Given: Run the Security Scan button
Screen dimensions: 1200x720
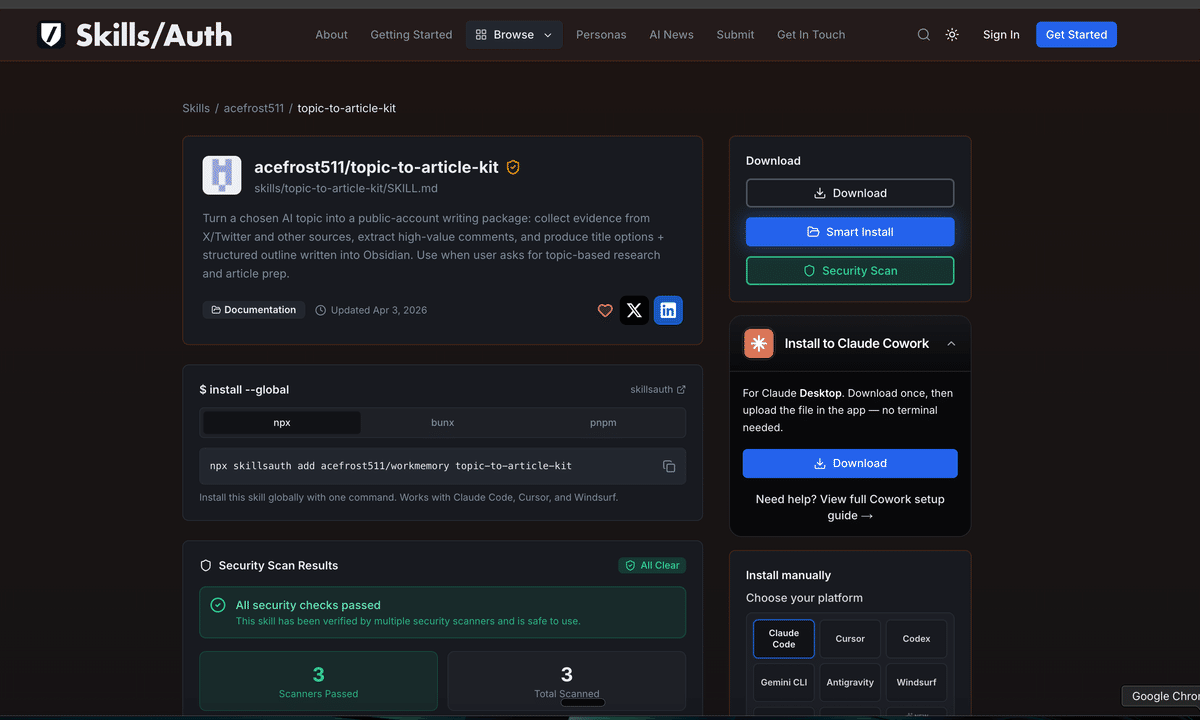Looking at the screenshot, I should [x=850, y=271].
